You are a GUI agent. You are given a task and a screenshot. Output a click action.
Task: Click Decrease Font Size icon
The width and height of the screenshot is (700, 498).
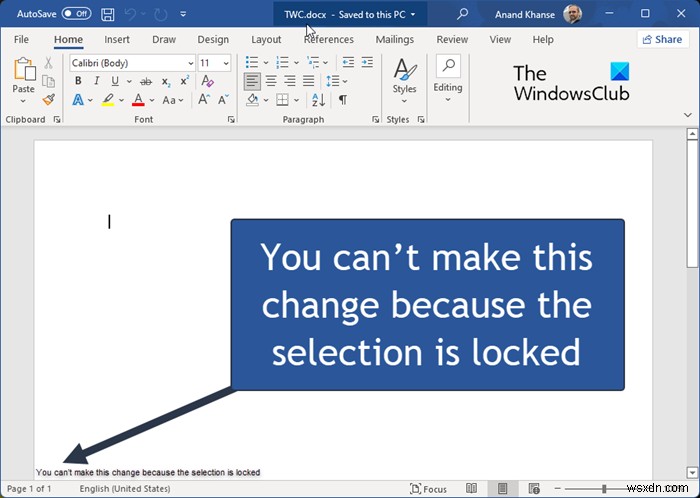pos(223,99)
